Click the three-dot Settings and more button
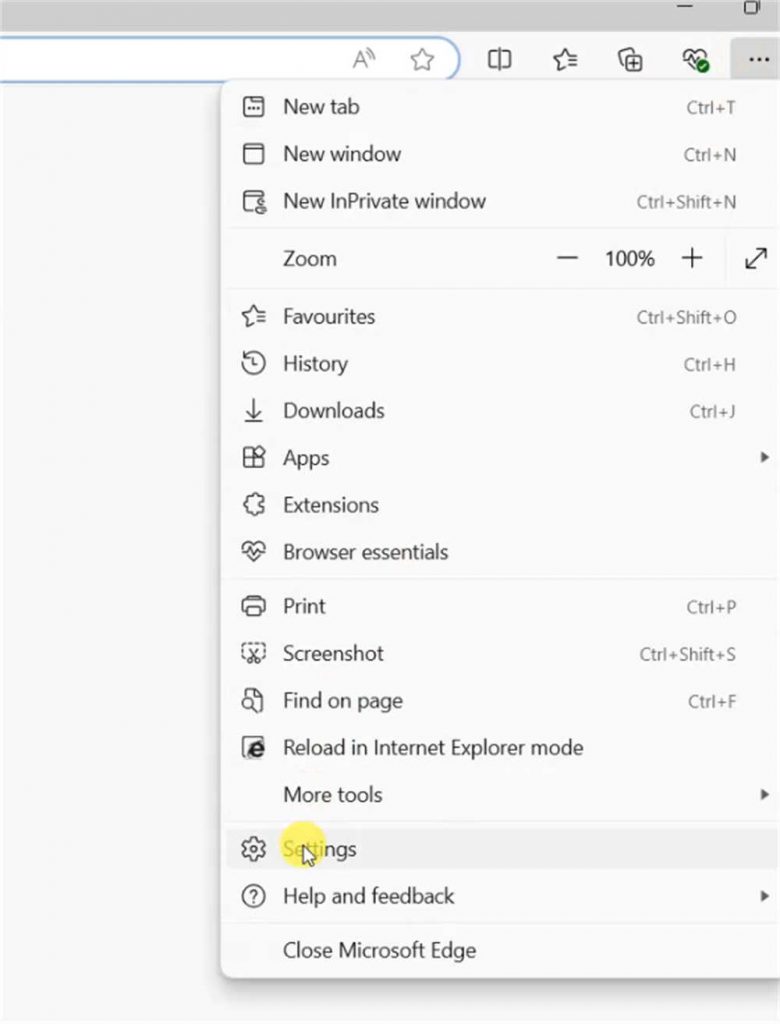This screenshot has width=780, height=1024. pyautogui.click(x=754, y=60)
